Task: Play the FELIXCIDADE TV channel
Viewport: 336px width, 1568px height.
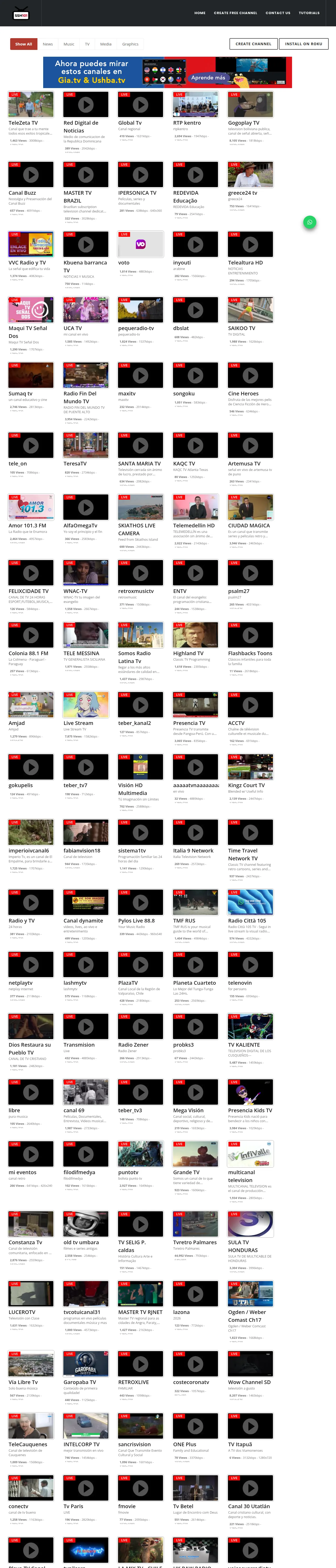Action: (x=31, y=573)
